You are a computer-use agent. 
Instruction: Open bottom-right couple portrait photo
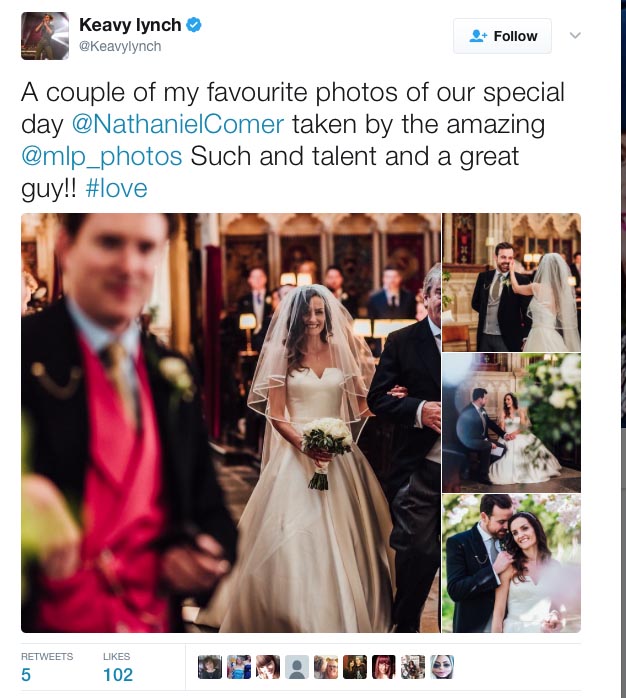pos(512,564)
